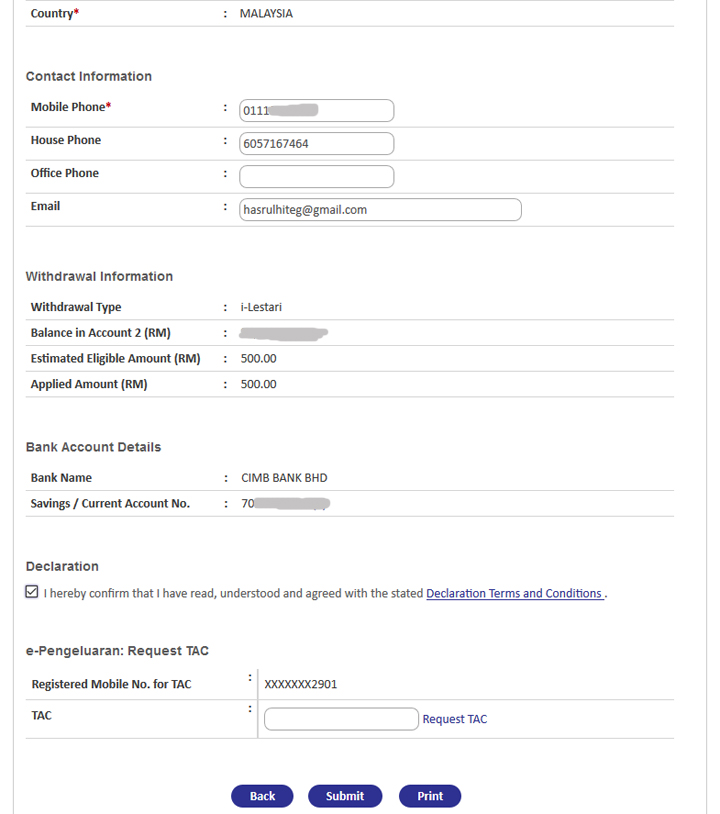Click the Contact Information heading
This screenshot has width=720, height=814.
[89, 76]
